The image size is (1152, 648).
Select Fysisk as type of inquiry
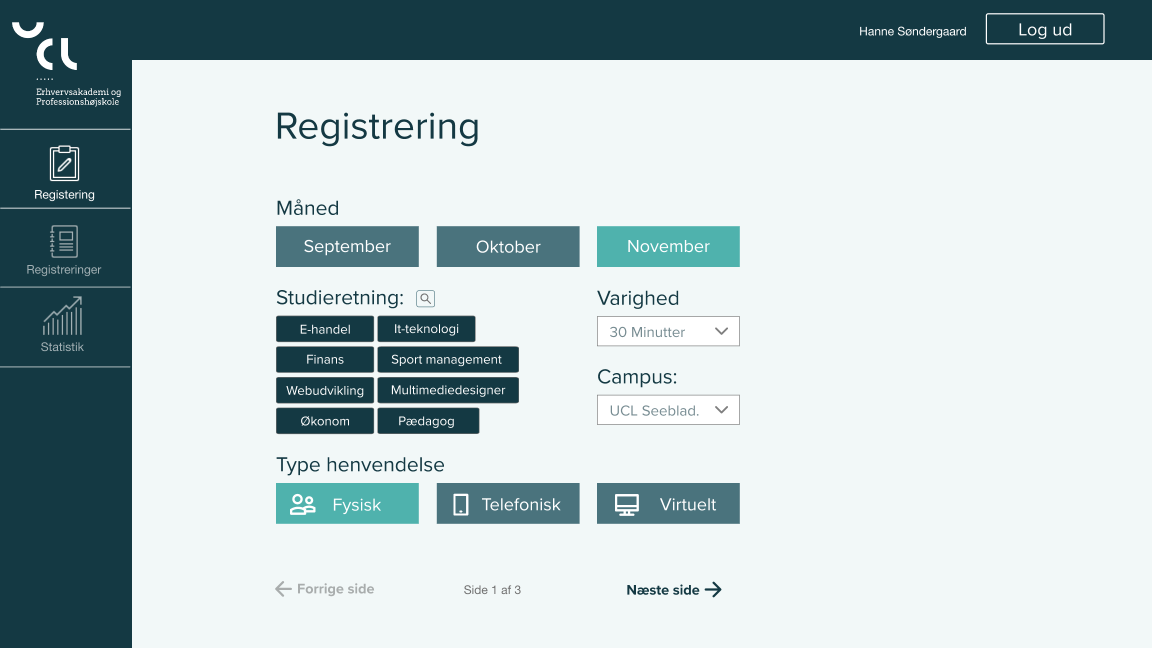tap(348, 503)
